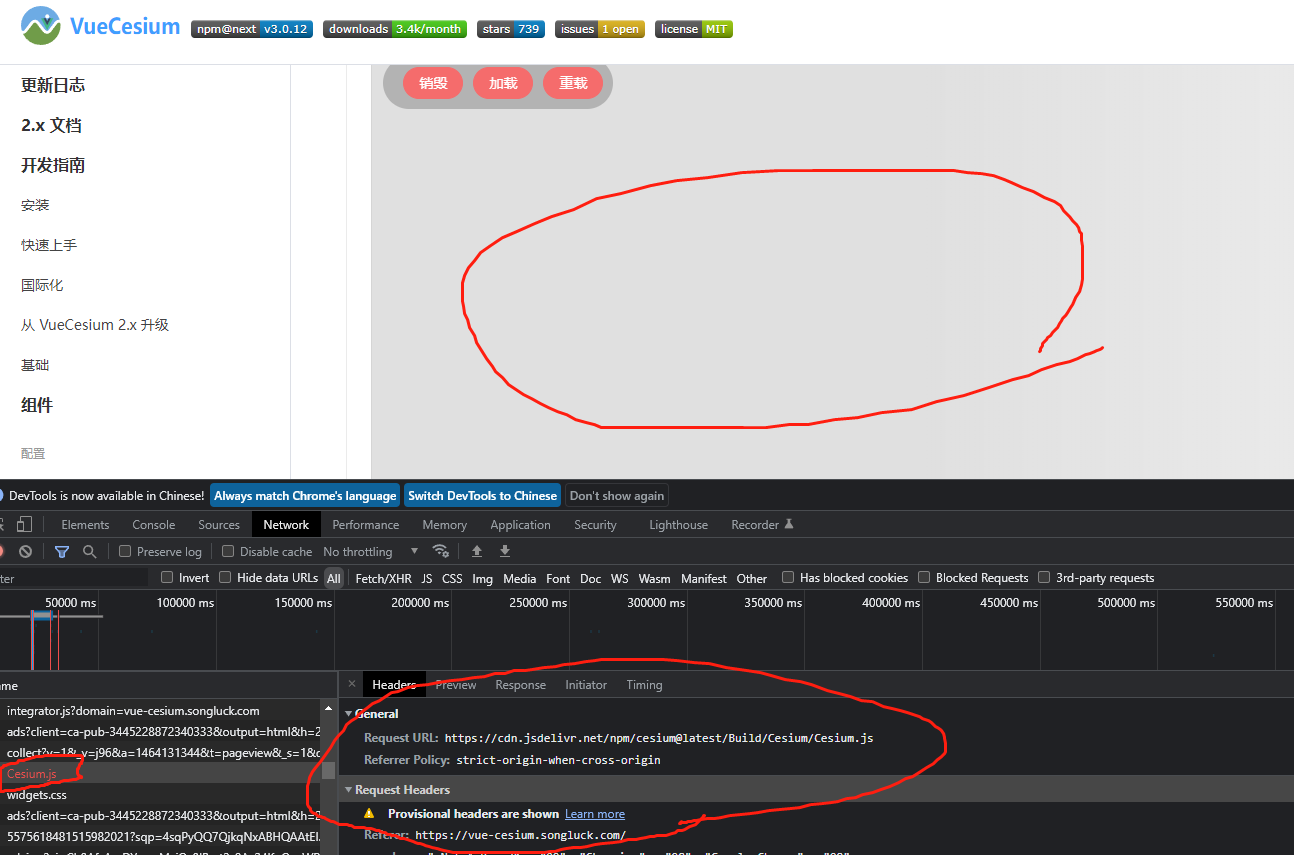
Task: Open network search with the magnifier icon
Action: [90, 551]
